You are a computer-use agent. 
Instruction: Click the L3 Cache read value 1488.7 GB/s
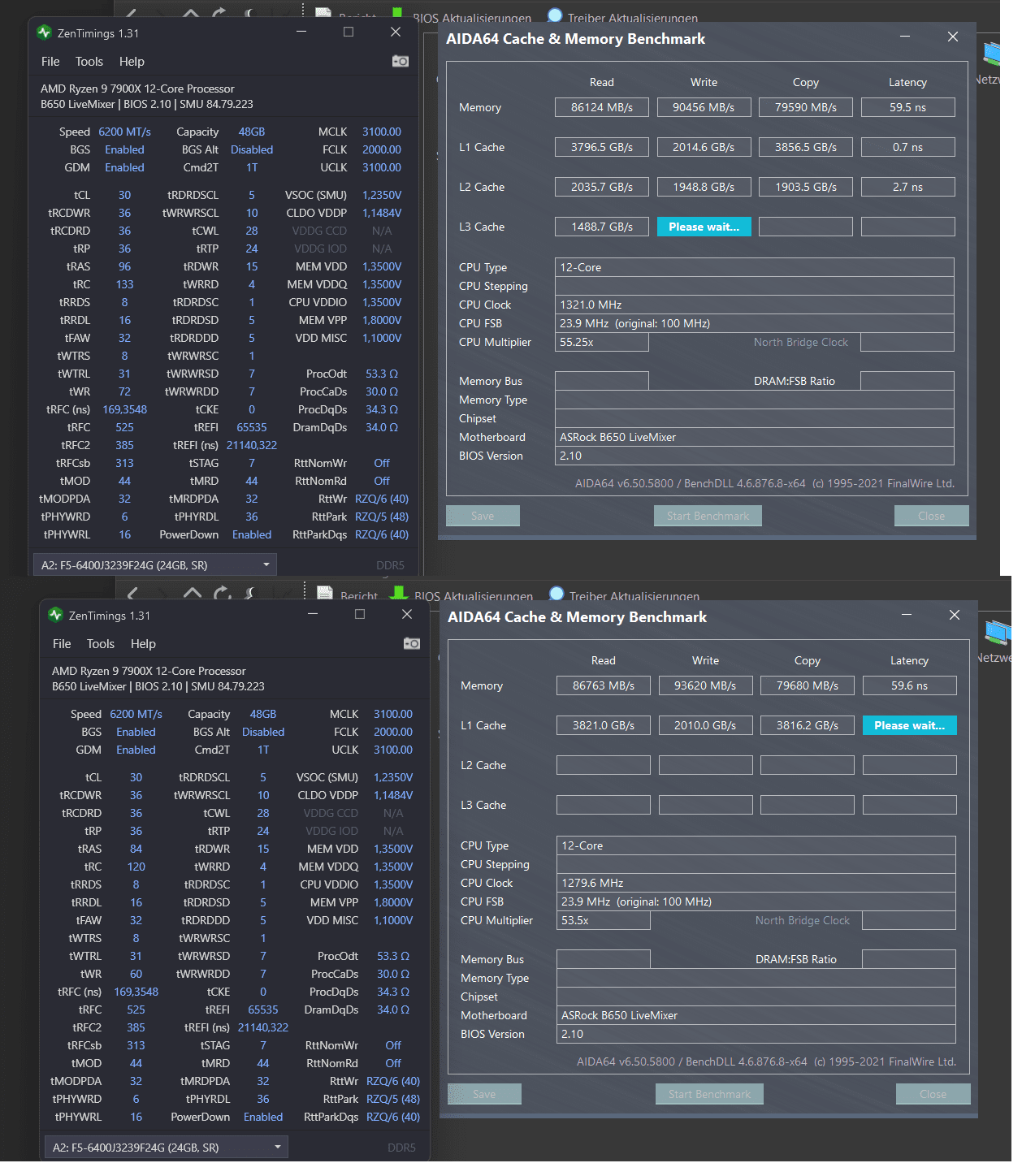(x=602, y=227)
